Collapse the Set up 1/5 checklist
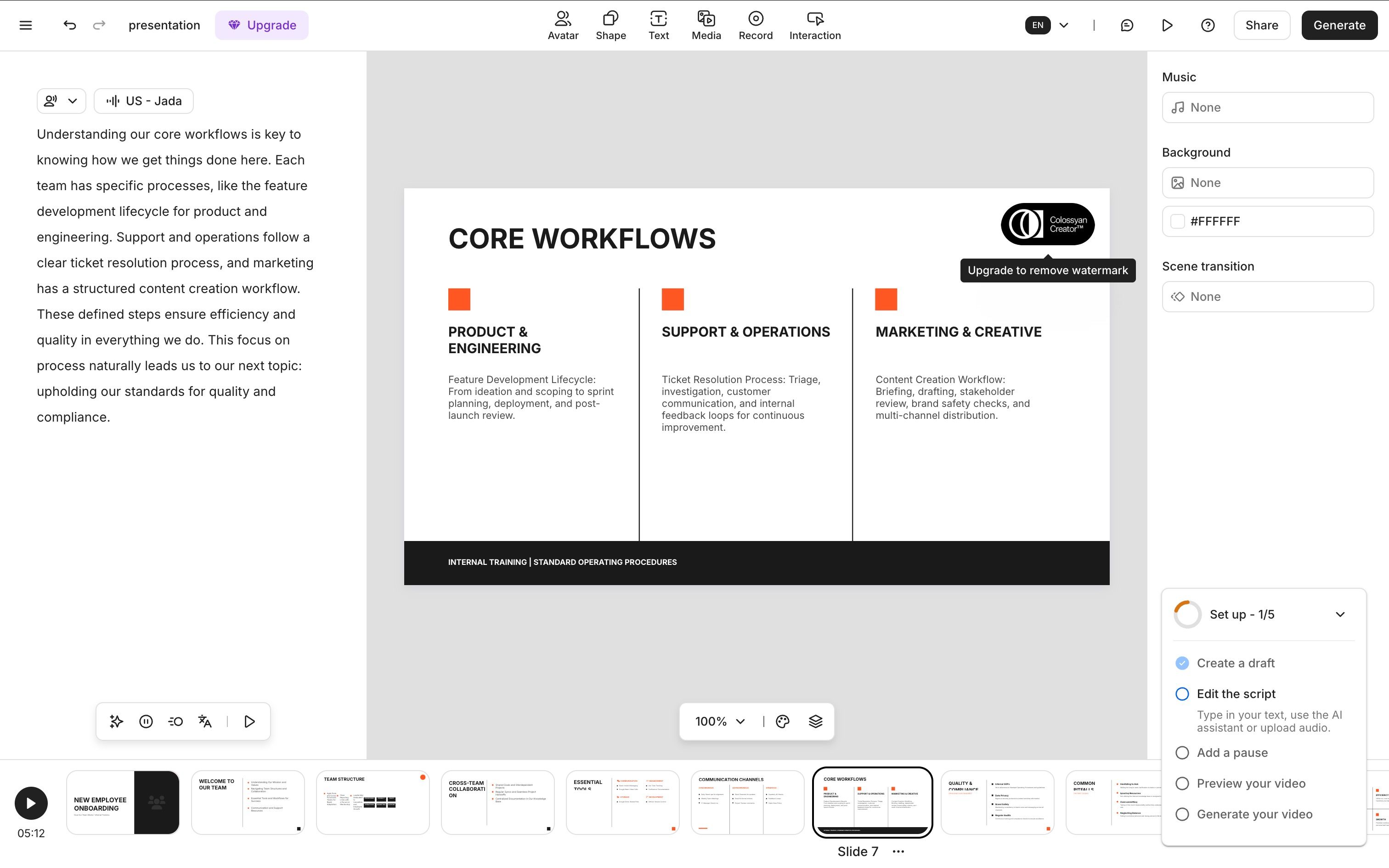Image resolution: width=1389 pixels, height=868 pixels. (1340, 614)
